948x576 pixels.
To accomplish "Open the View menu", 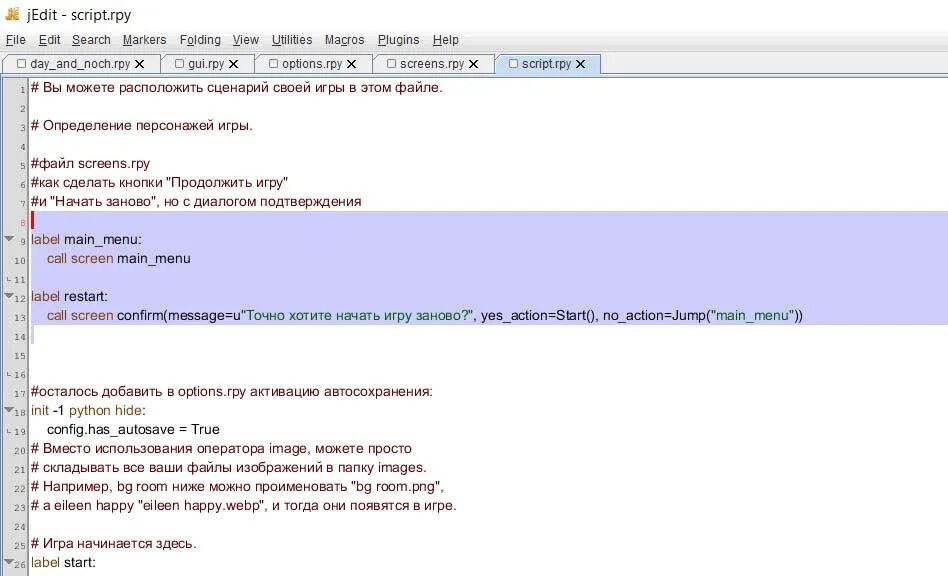I will coord(245,40).
